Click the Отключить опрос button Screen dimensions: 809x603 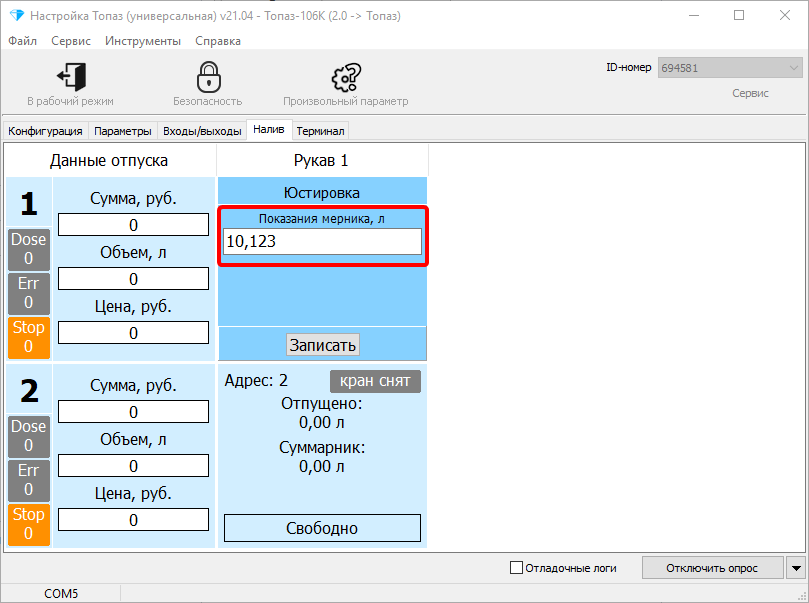tap(712, 568)
